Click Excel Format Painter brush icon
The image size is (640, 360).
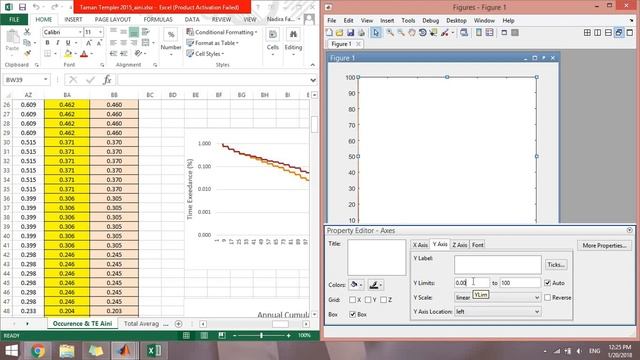coord(27,53)
